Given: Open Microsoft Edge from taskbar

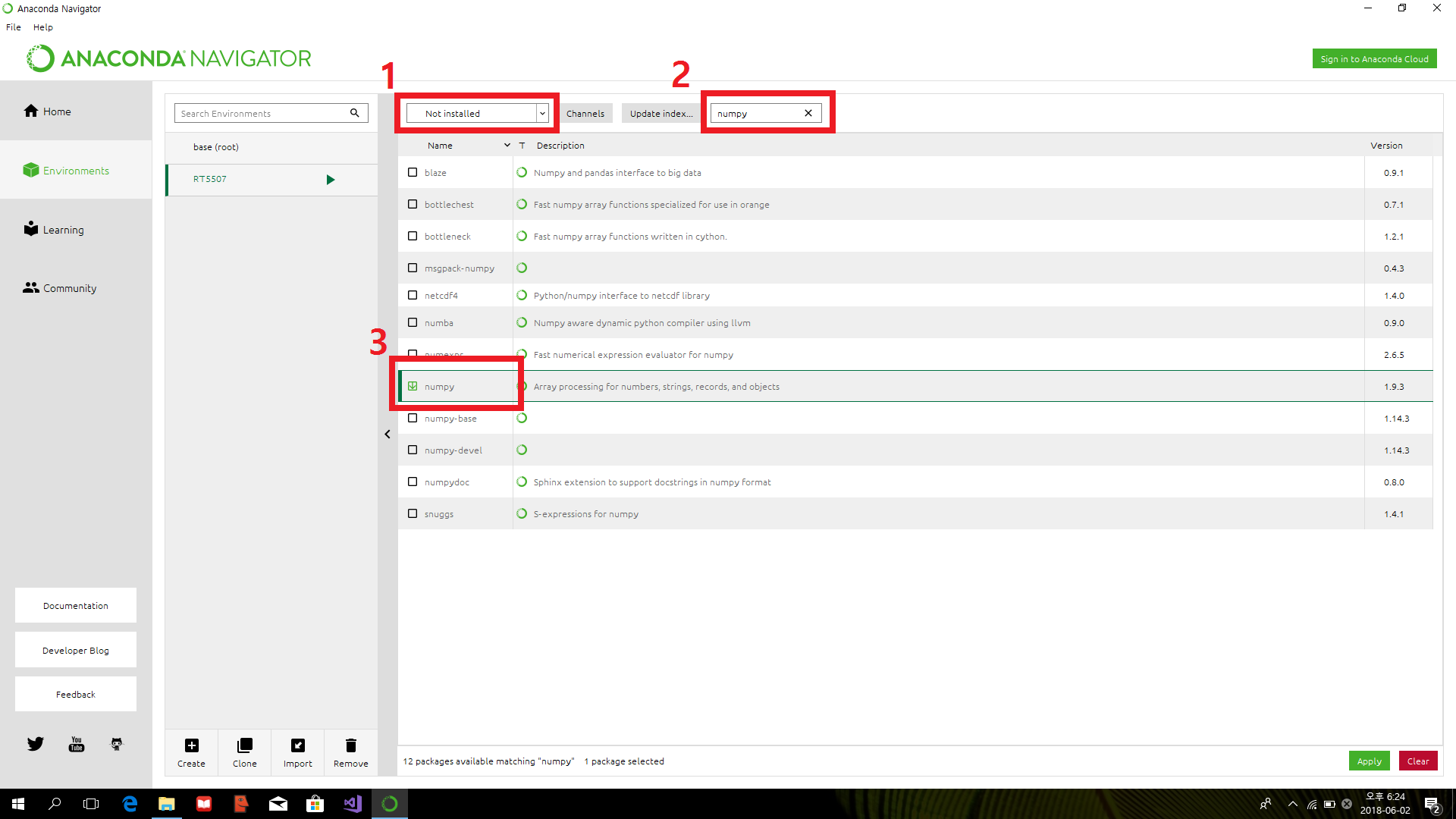Looking at the screenshot, I should [130, 804].
